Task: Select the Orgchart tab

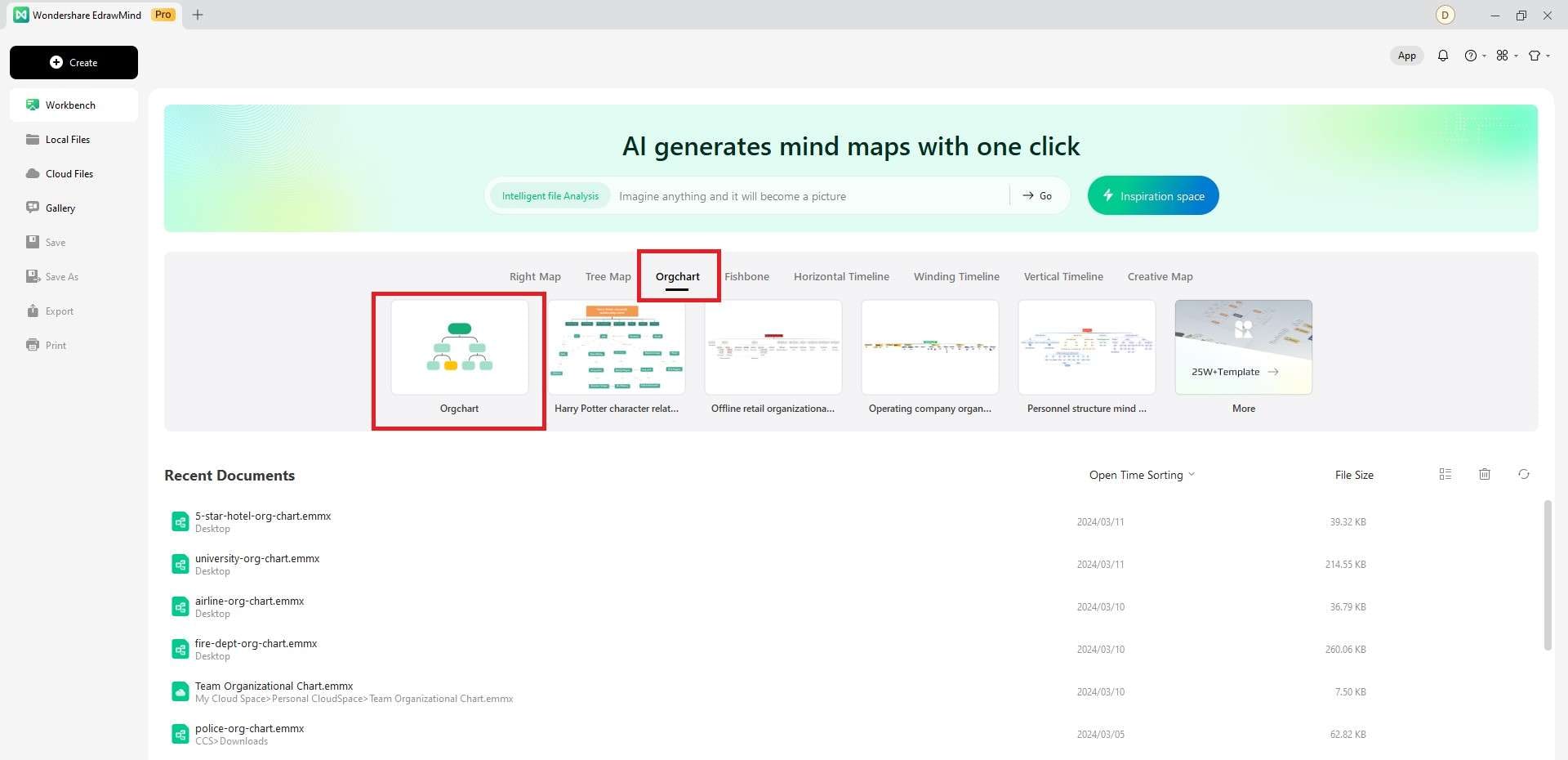Action: click(x=678, y=277)
